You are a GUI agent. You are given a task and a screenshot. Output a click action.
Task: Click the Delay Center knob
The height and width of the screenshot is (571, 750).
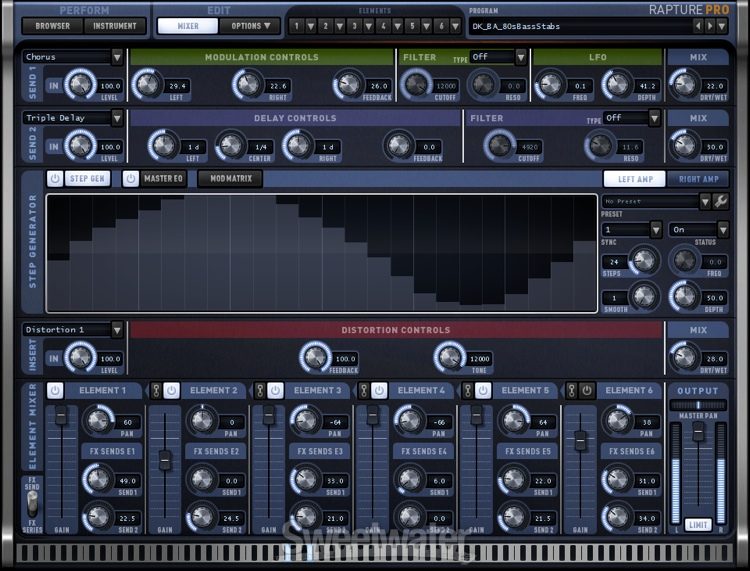coord(231,145)
